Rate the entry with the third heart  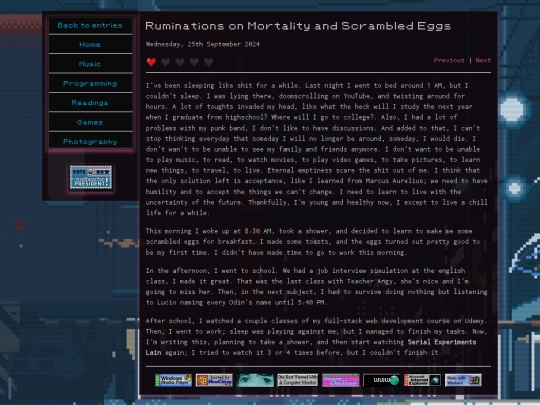click(180, 62)
